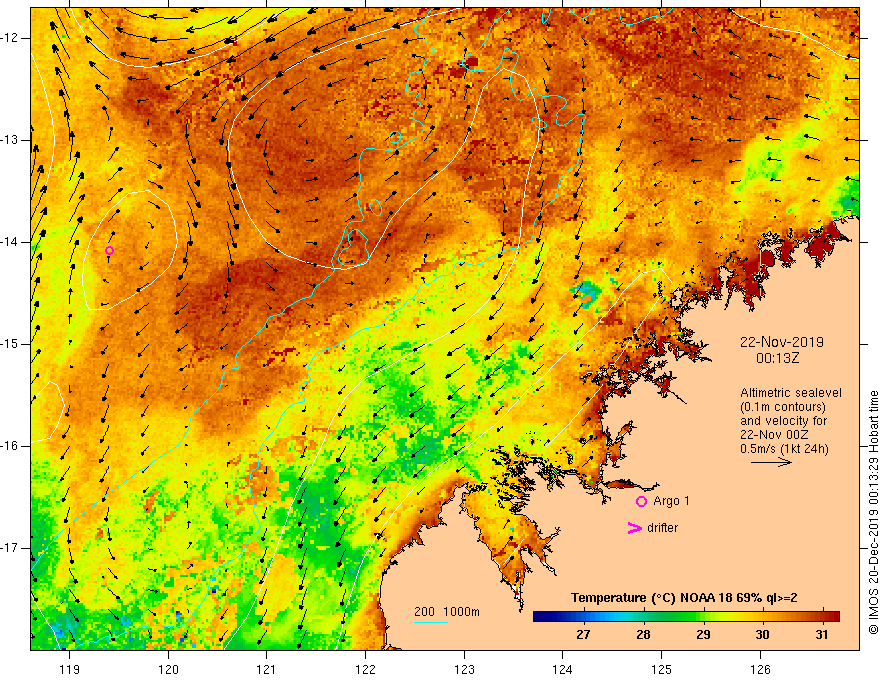The image size is (880, 680).
Task: Click the longitude label '119'
Action: (69, 669)
